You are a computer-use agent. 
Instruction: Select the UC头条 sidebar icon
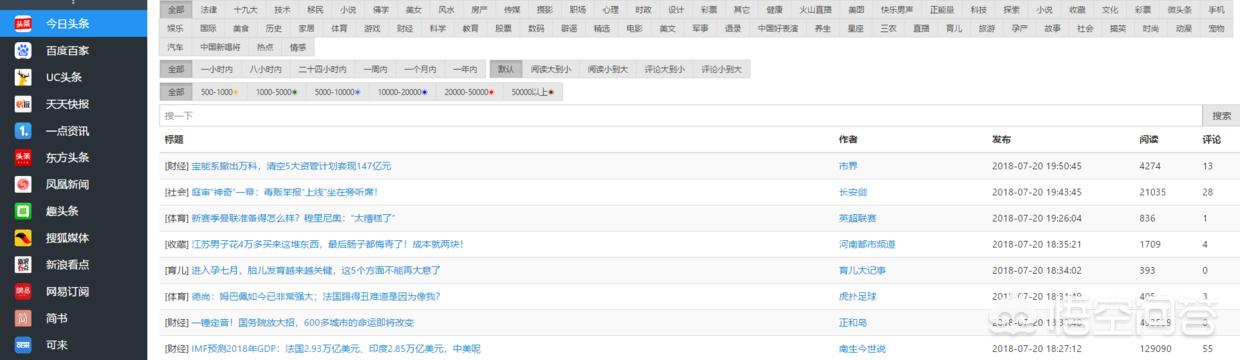[22, 76]
